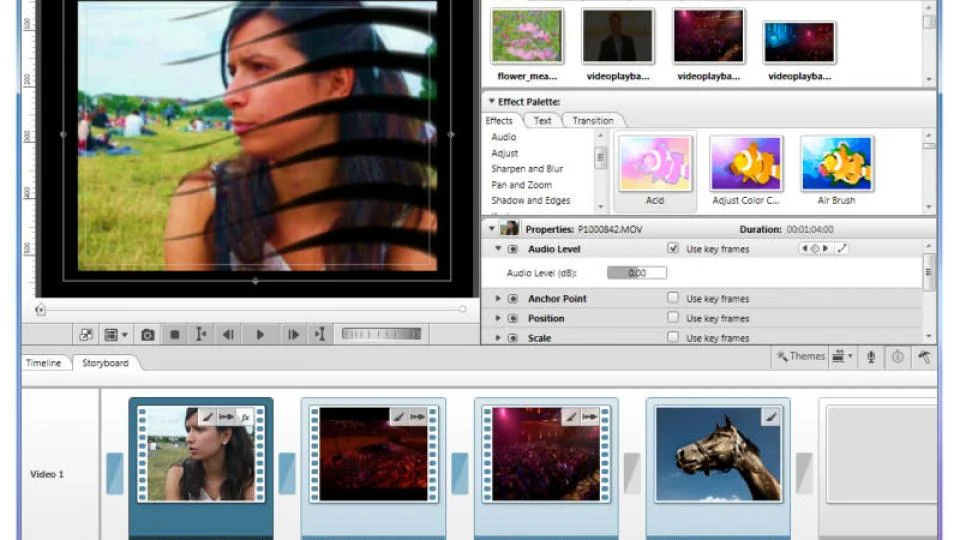Enable Use key frames for Anchor Point
The image size is (960, 540).
coord(673,298)
